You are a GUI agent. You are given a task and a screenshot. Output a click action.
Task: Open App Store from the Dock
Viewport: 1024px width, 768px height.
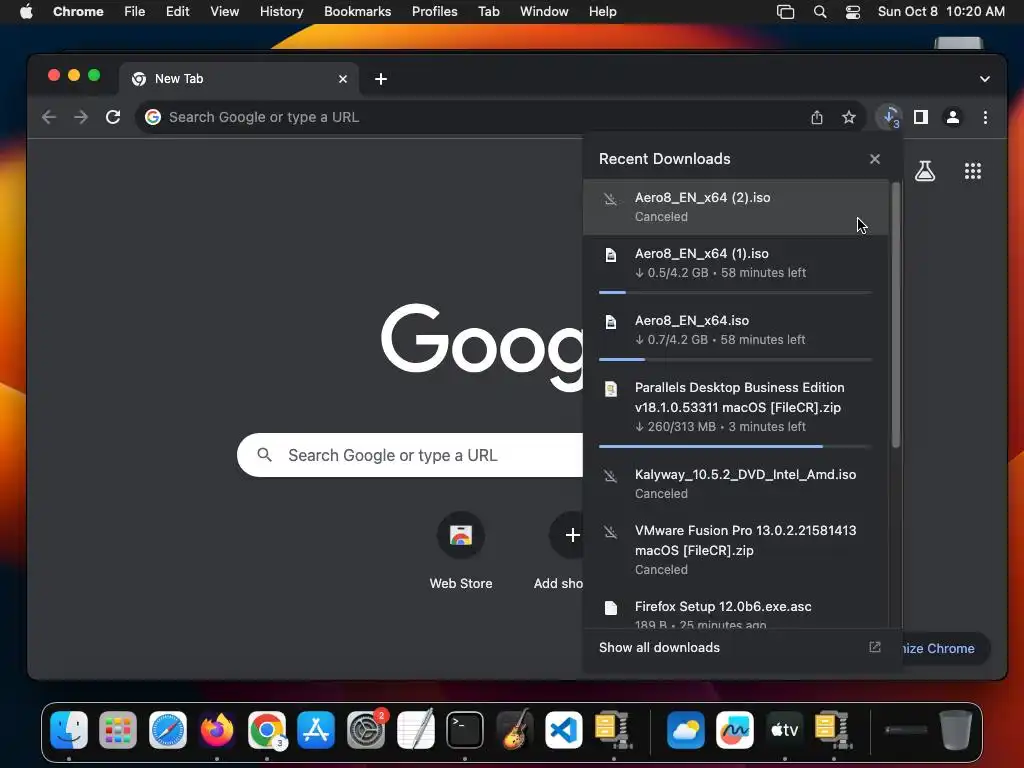point(316,729)
